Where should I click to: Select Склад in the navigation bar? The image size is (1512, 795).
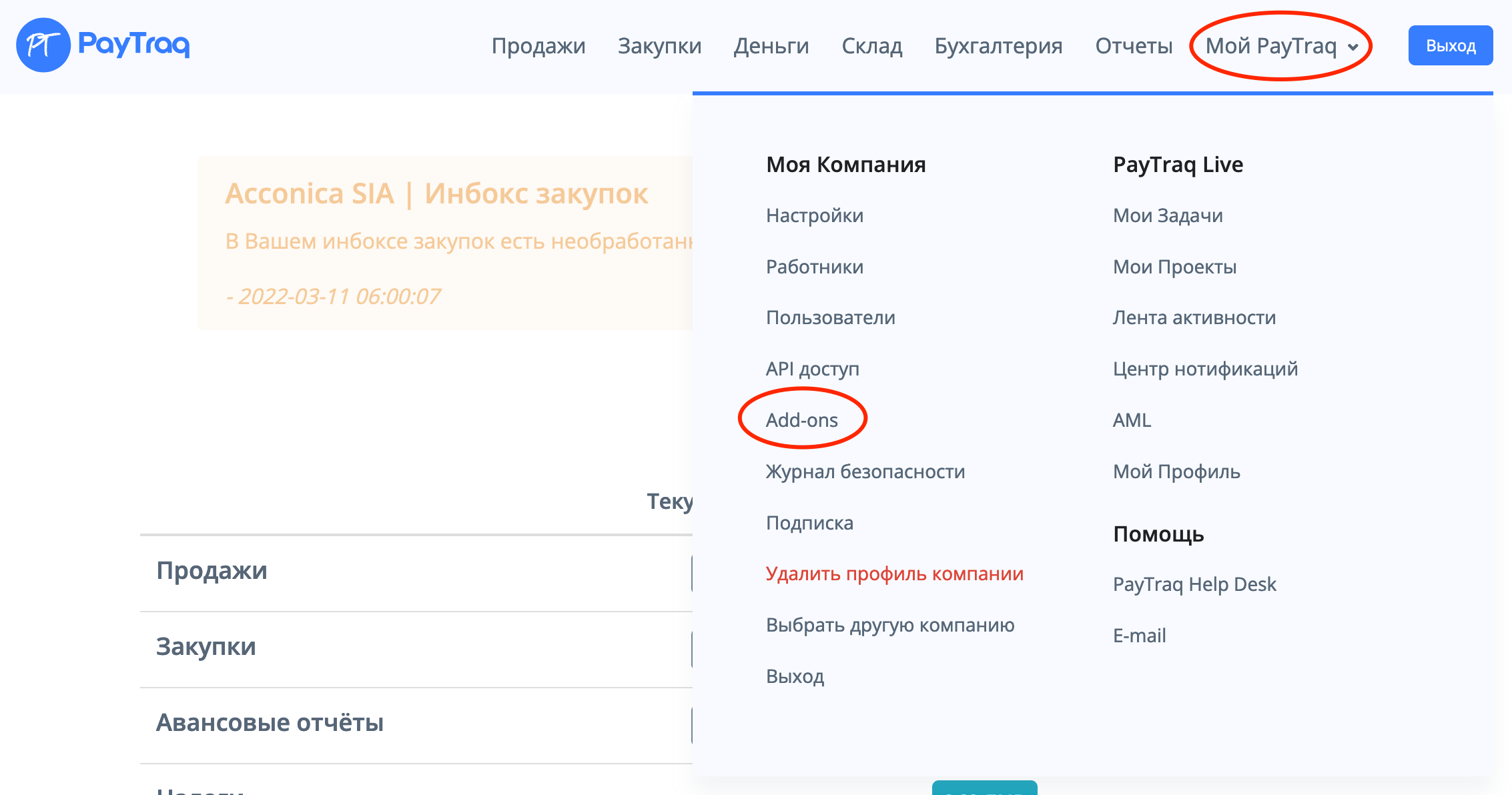[871, 45]
